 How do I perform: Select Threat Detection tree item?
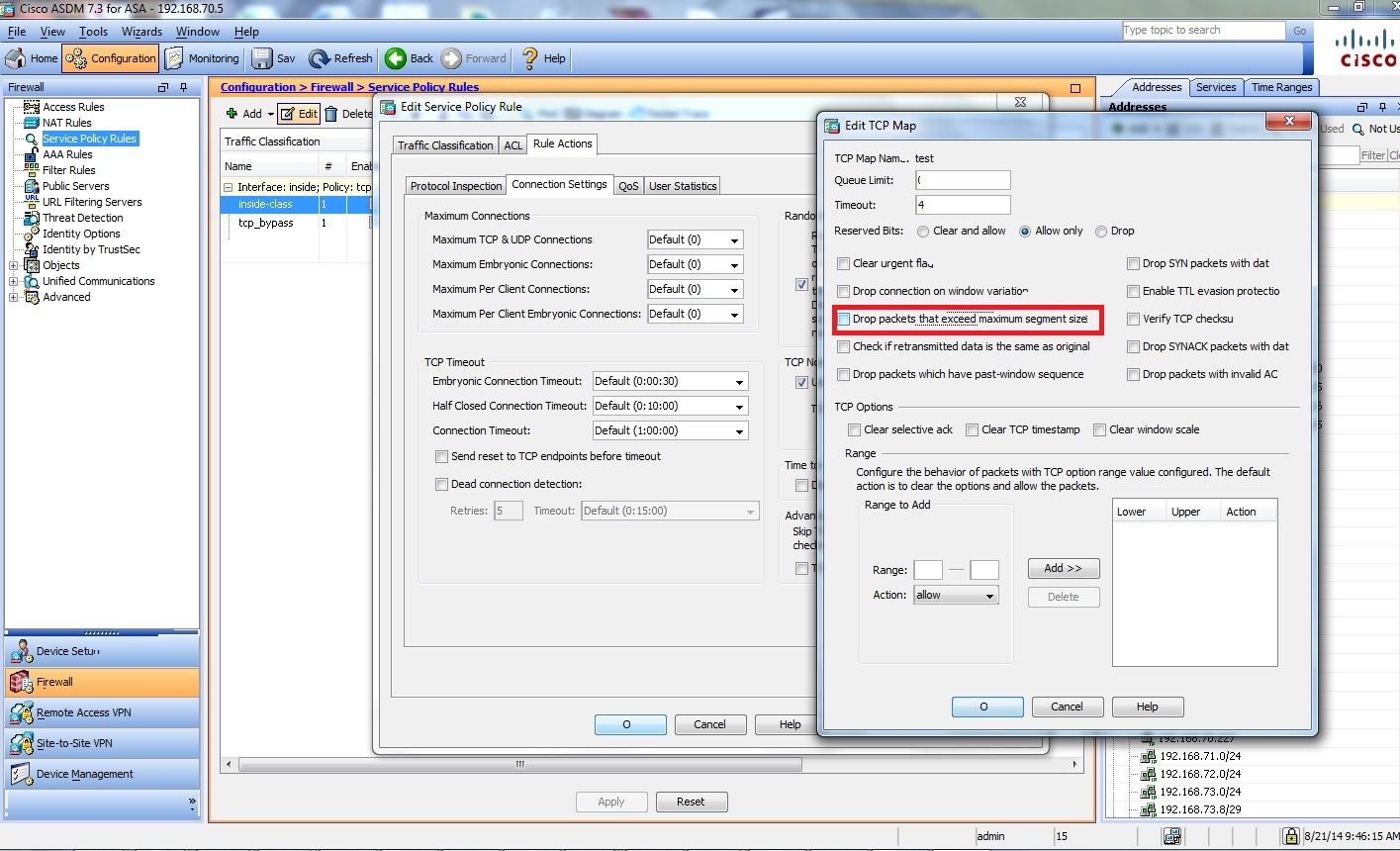point(83,218)
